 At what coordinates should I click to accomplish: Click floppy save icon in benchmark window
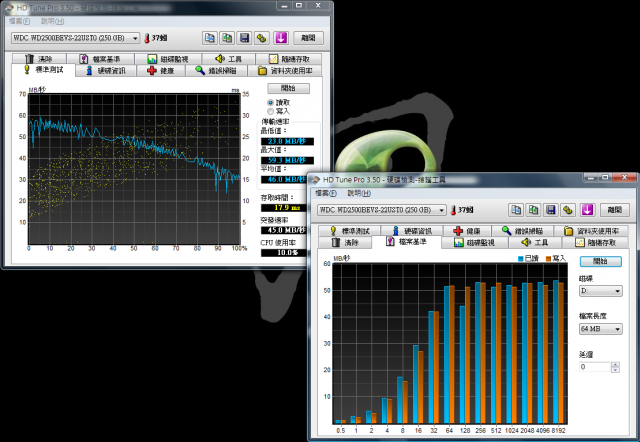[244, 38]
